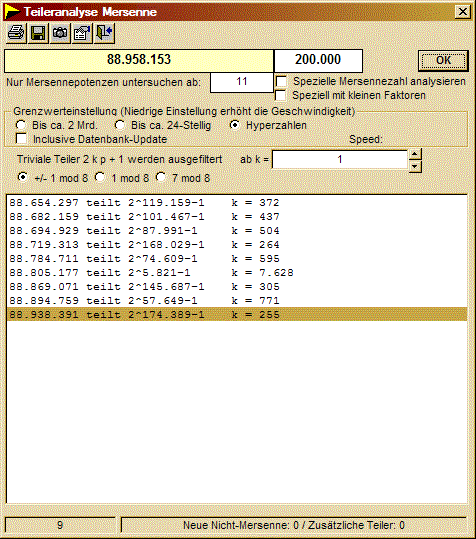Viewport: 476px width, 539px height.
Task: Click the 200.000 range input field
Action: [x=318, y=60]
